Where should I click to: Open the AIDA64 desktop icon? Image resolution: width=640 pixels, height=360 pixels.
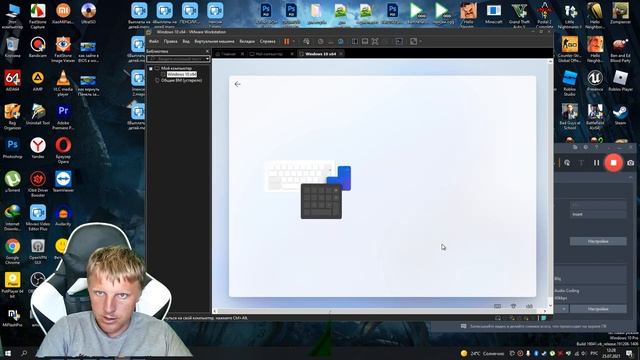coord(12,81)
